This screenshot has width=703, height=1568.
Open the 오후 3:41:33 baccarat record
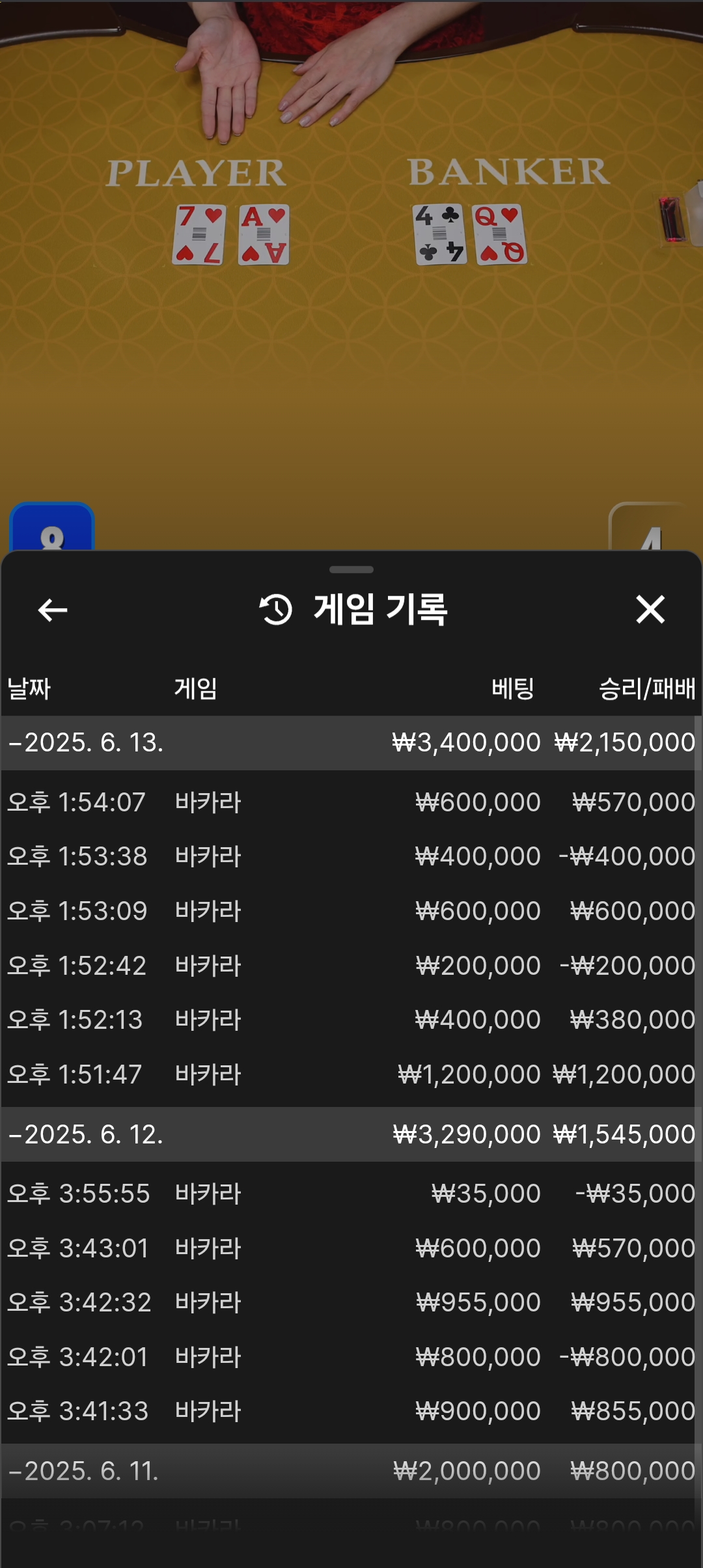(351, 1411)
